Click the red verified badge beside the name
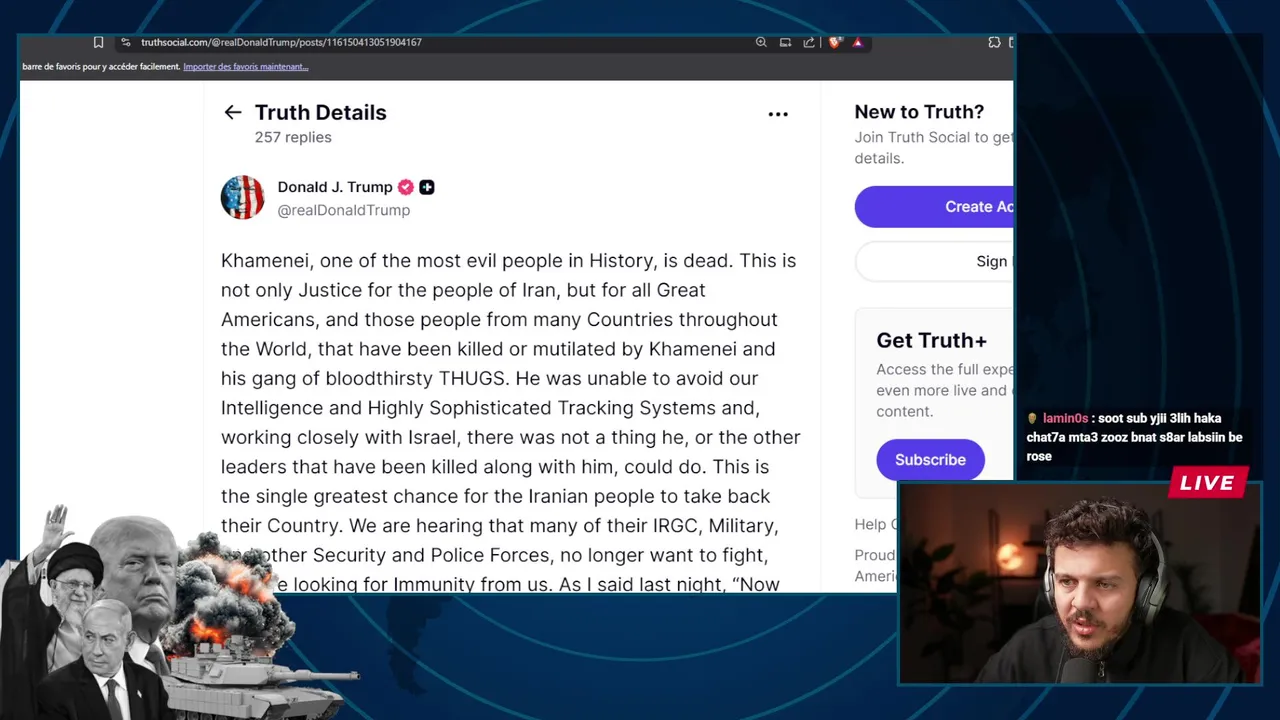Image resolution: width=1280 pixels, height=720 pixels. (x=405, y=187)
